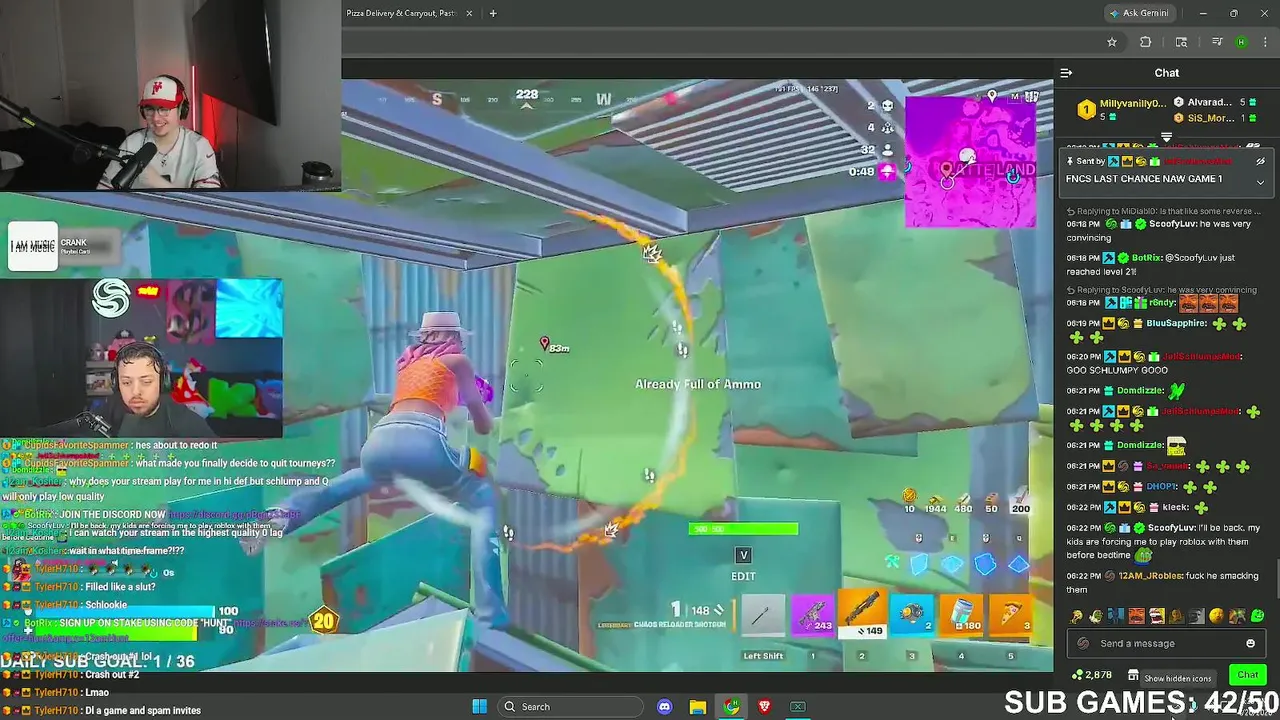Select second gifter Alvarad
This screenshot has width=1280, height=720.
click(x=1215, y=102)
